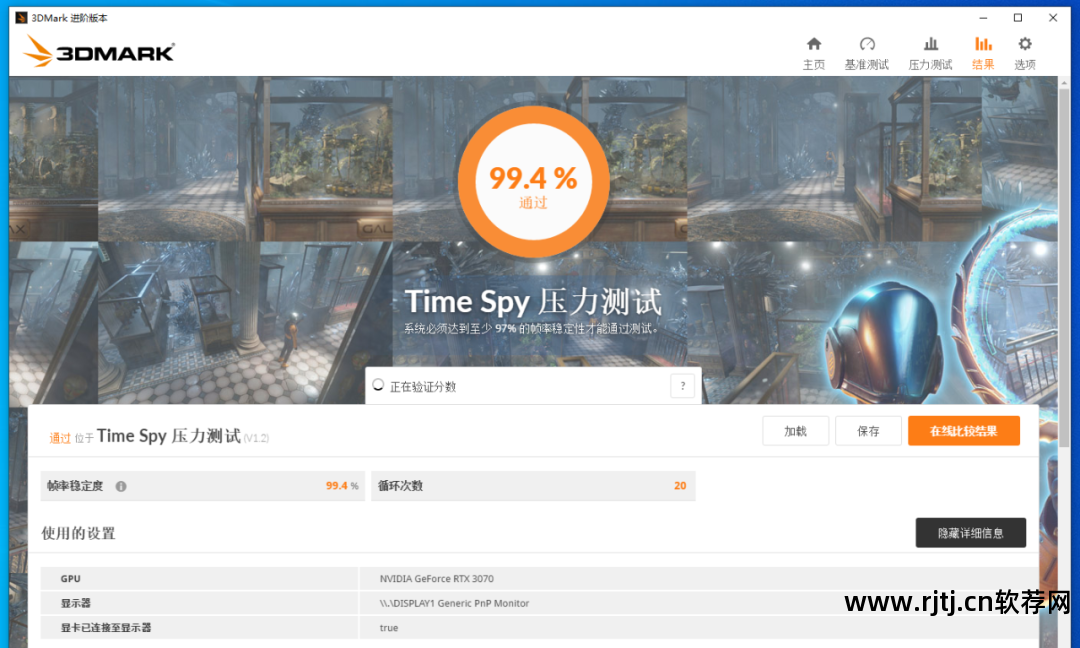Click 隐藏详细信息 to hide details
Image resolution: width=1080 pixels, height=648 pixels.
[x=970, y=533]
